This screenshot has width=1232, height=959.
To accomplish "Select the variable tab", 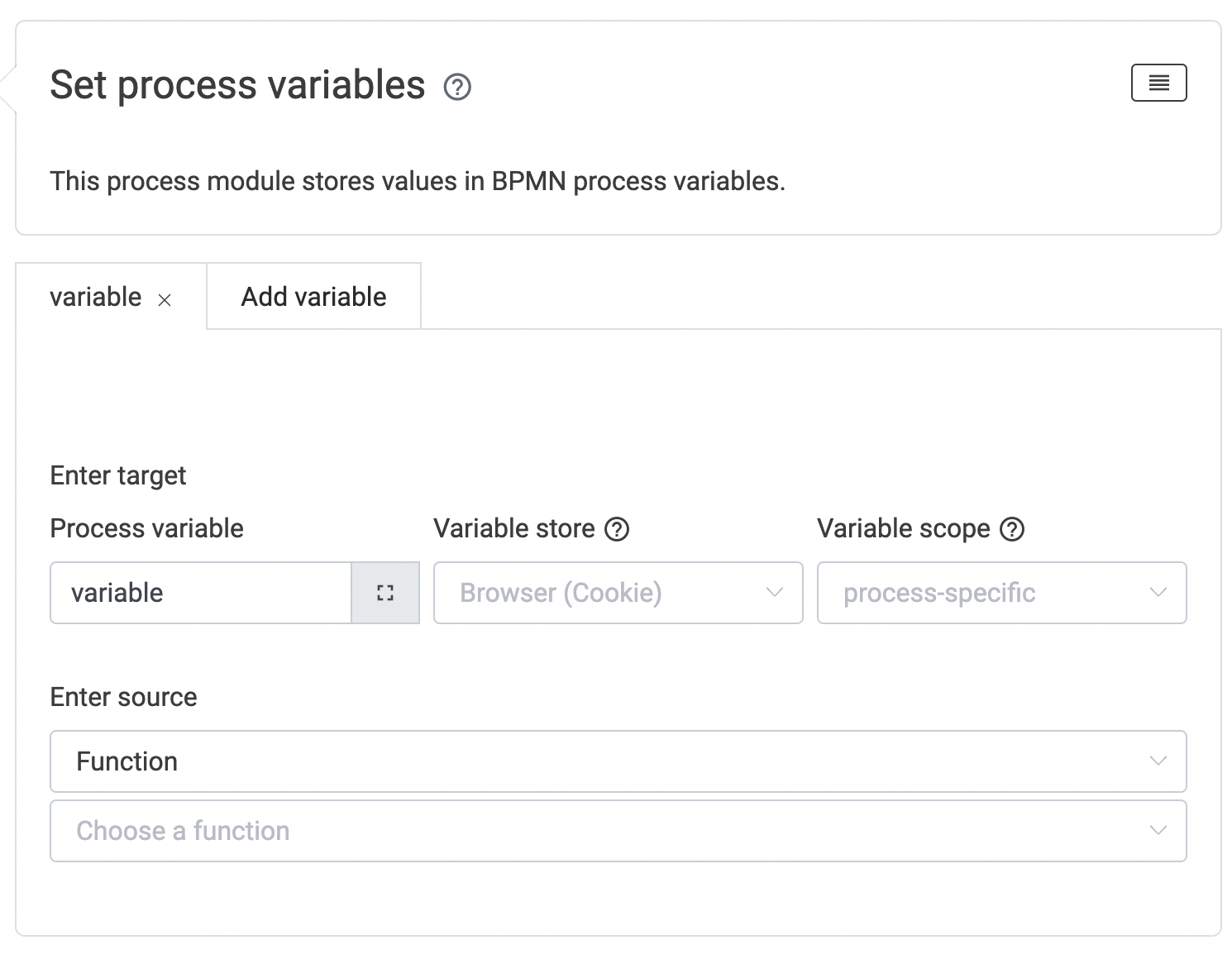I will (x=96, y=297).
